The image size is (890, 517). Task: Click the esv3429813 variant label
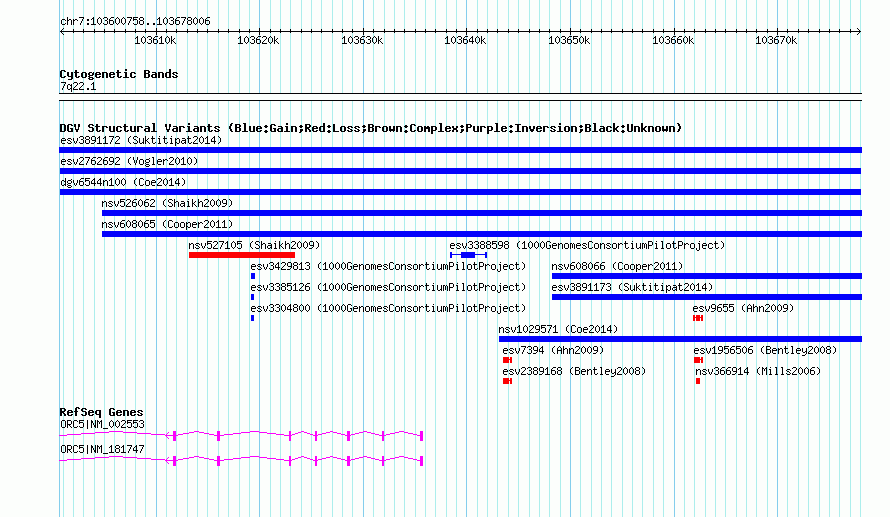click(388, 266)
